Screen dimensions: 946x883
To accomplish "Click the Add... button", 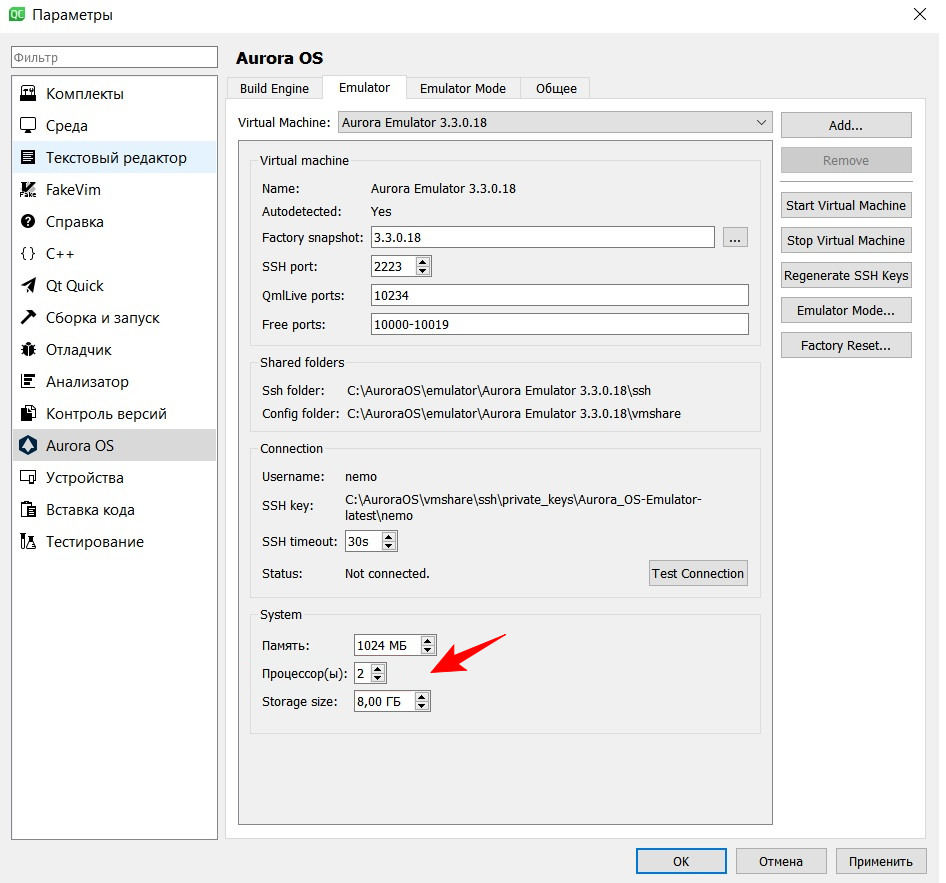I will point(846,125).
